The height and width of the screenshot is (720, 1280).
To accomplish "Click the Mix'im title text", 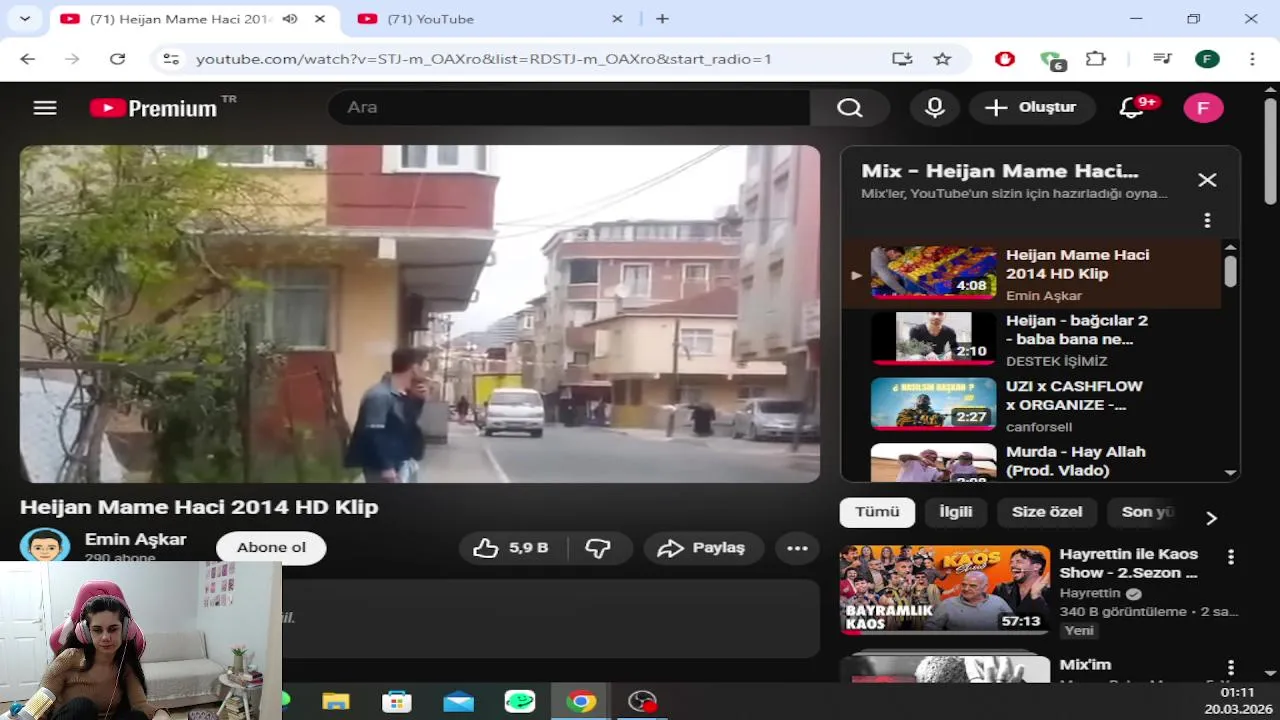I will 1085,665.
